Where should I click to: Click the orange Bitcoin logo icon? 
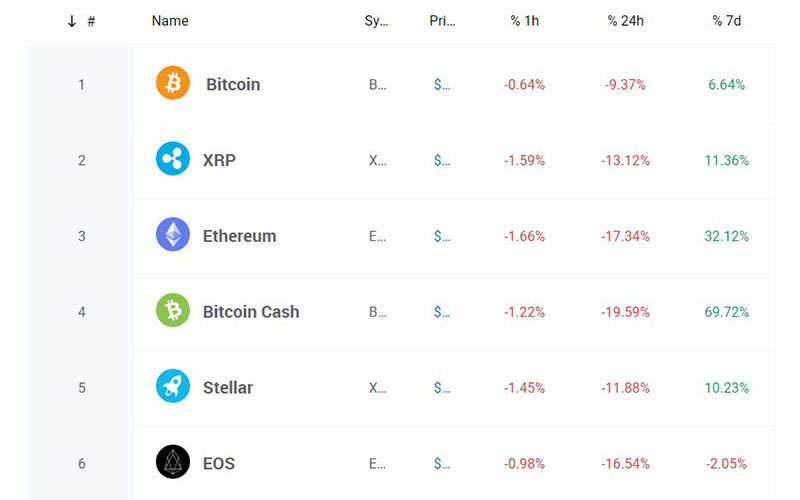pyautogui.click(x=173, y=84)
